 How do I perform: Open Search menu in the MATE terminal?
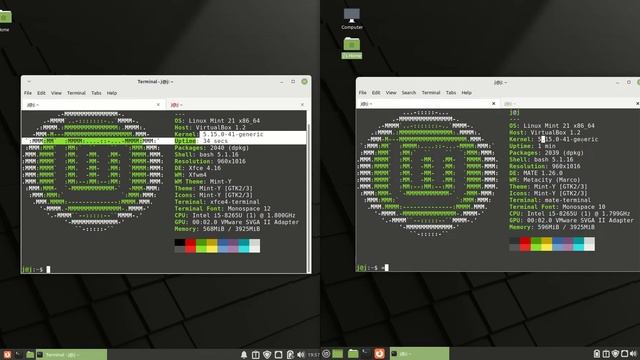[409, 93]
